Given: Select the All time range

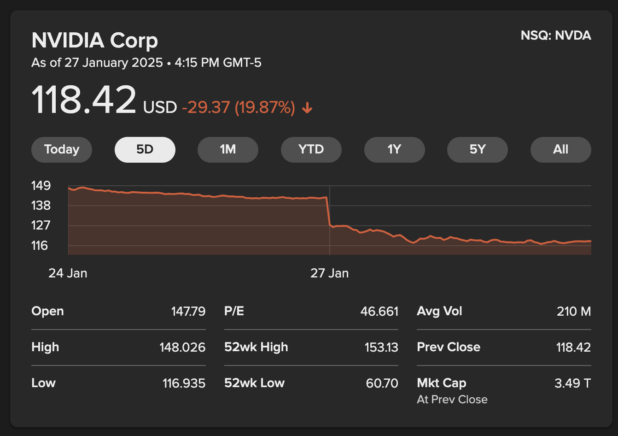Looking at the screenshot, I should (x=560, y=150).
